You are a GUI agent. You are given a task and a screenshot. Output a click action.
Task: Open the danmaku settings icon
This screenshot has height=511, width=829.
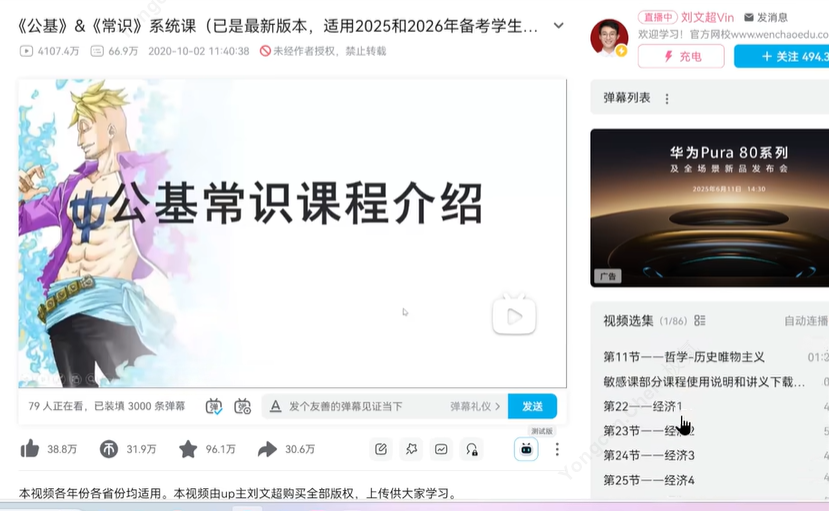[x=243, y=406]
